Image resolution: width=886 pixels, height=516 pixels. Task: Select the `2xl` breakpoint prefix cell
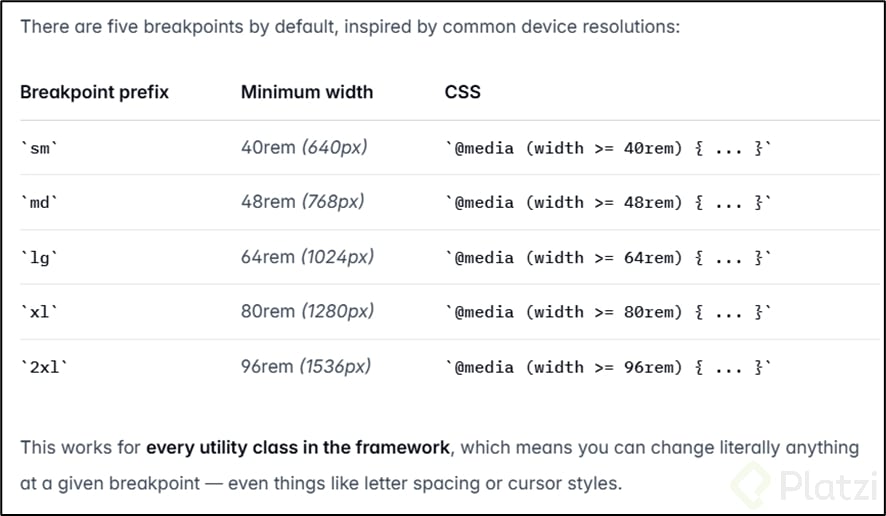[45, 367]
